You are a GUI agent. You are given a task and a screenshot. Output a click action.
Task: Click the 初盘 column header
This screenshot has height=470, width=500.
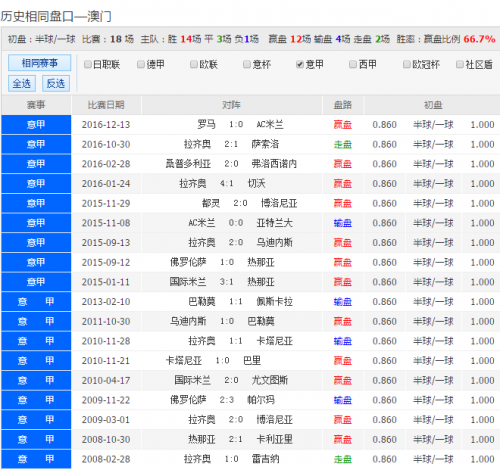[433, 105]
